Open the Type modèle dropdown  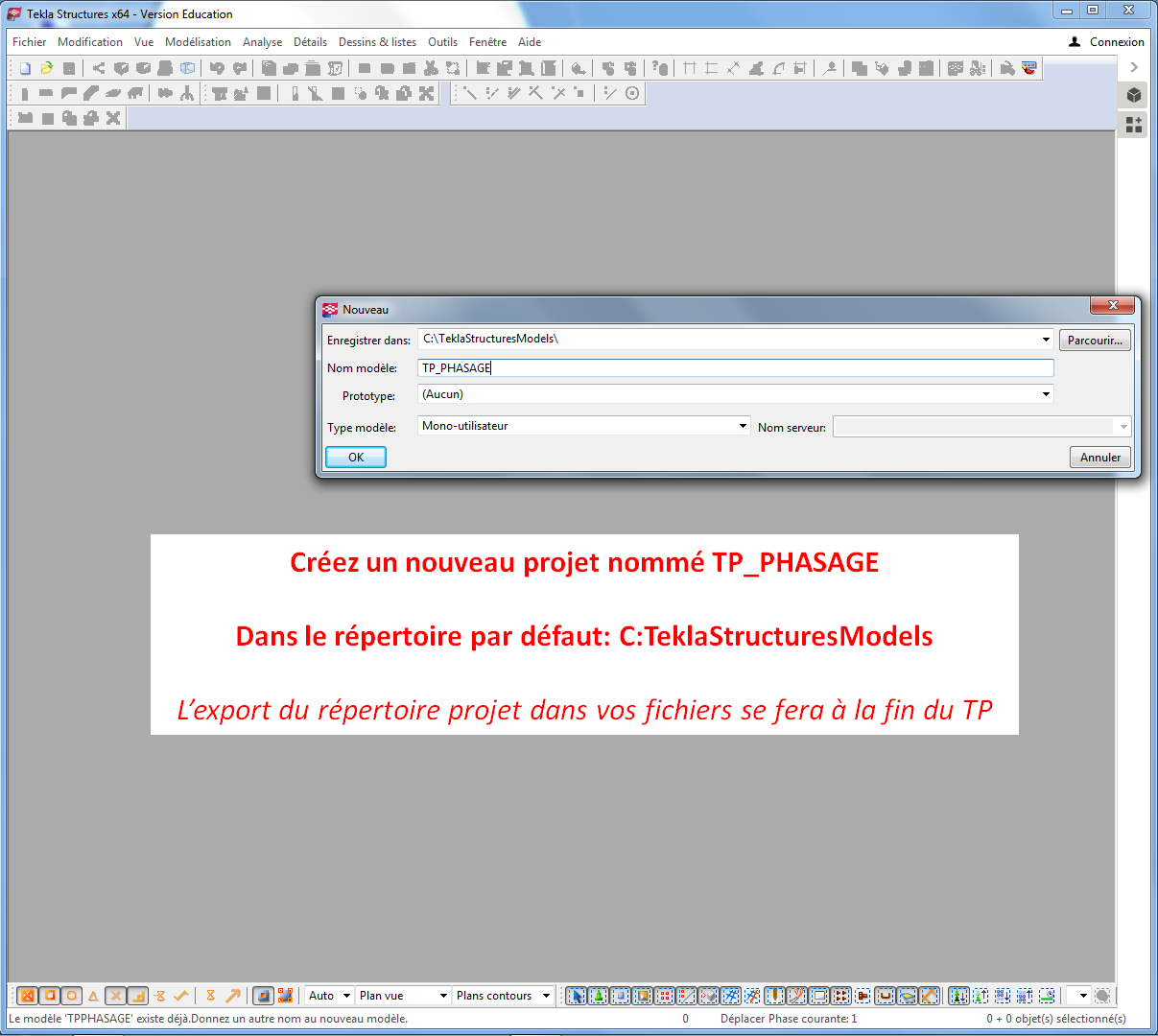tap(743, 426)
